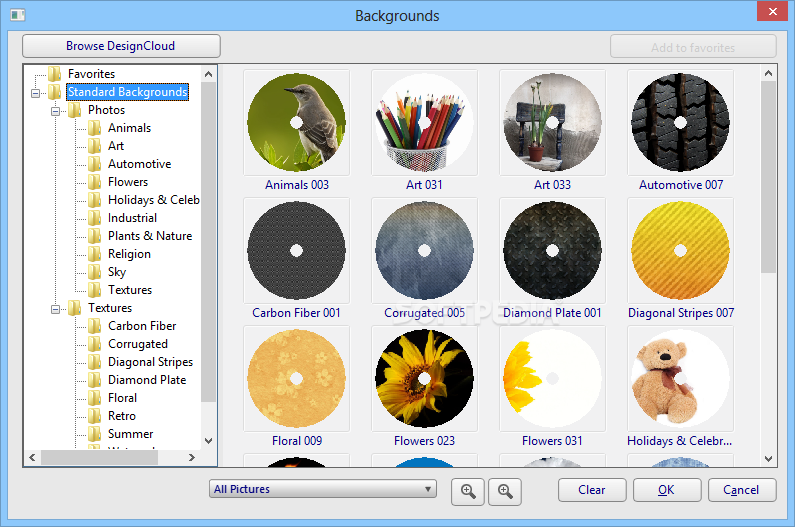The height and width of the screenshot is (527, 795).
Task: Select the Carbon Fiber folder
Action: point(142,326)
